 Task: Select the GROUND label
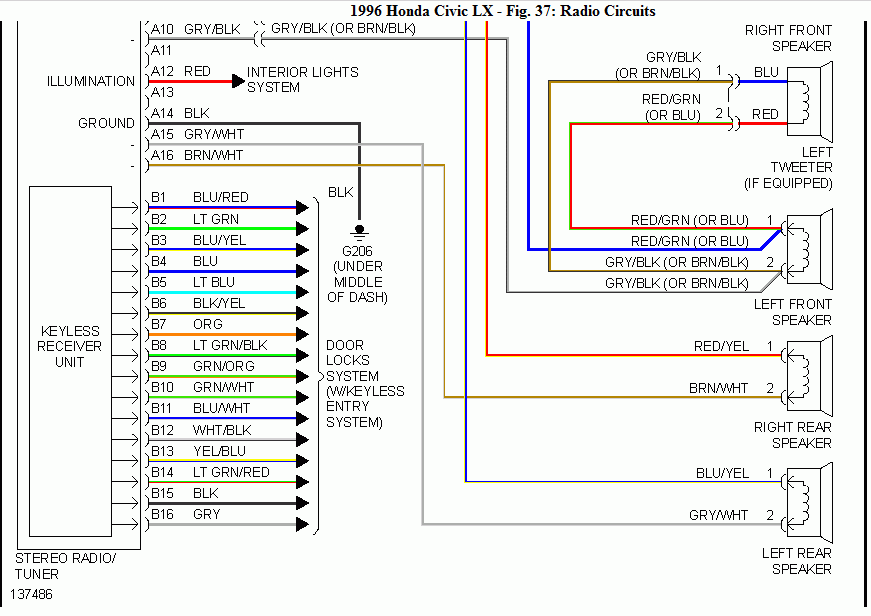(x=104, y=123)
